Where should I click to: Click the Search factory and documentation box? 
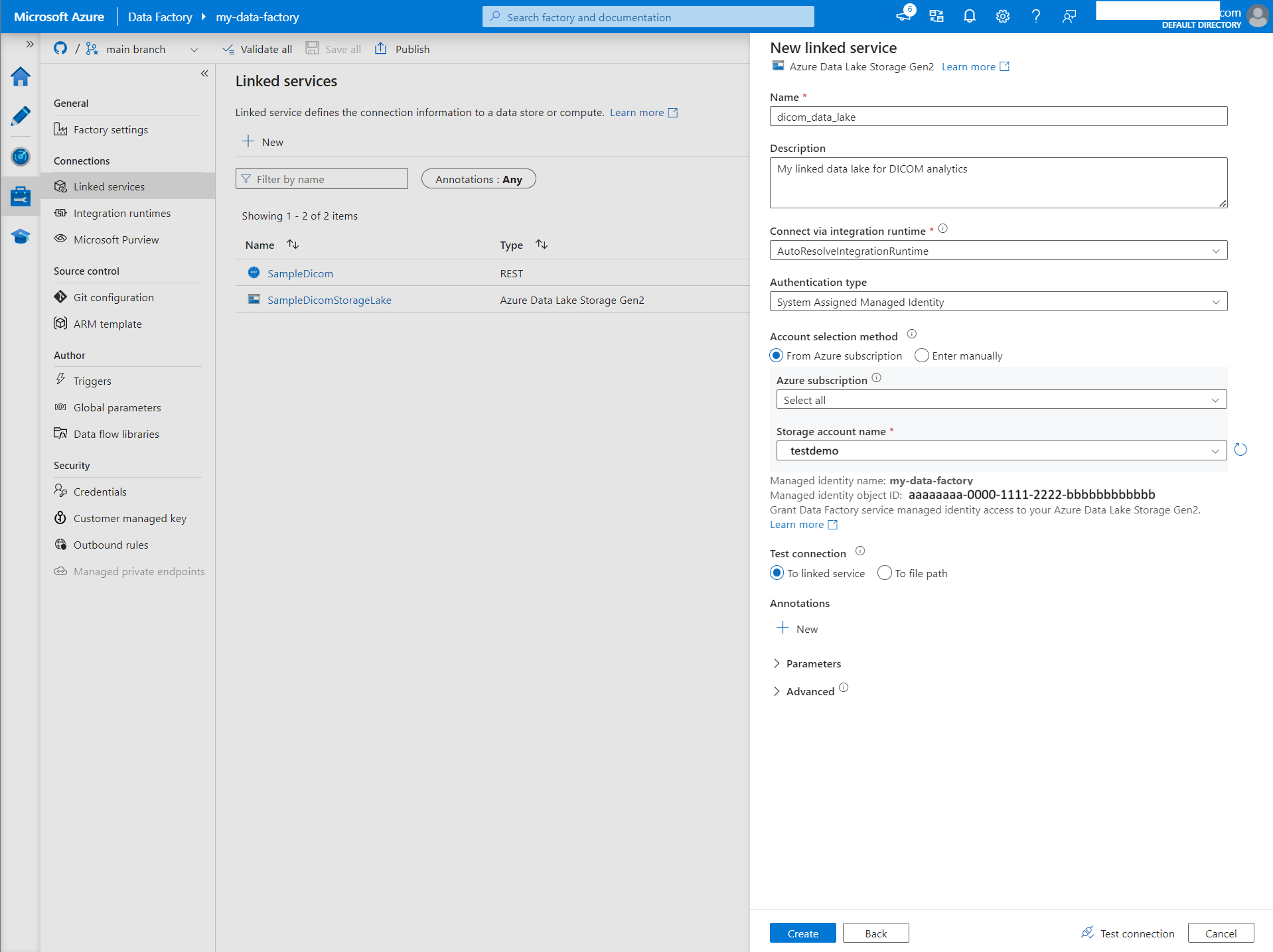648,17
